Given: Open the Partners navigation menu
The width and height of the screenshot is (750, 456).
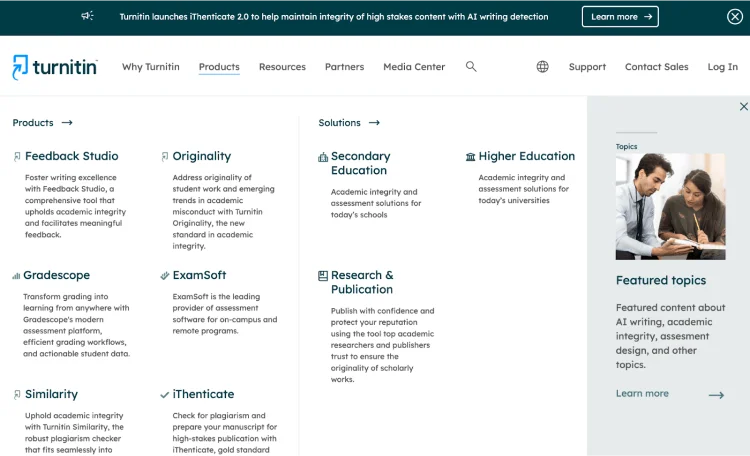Looking at the screenshot, I should [344, 67].
